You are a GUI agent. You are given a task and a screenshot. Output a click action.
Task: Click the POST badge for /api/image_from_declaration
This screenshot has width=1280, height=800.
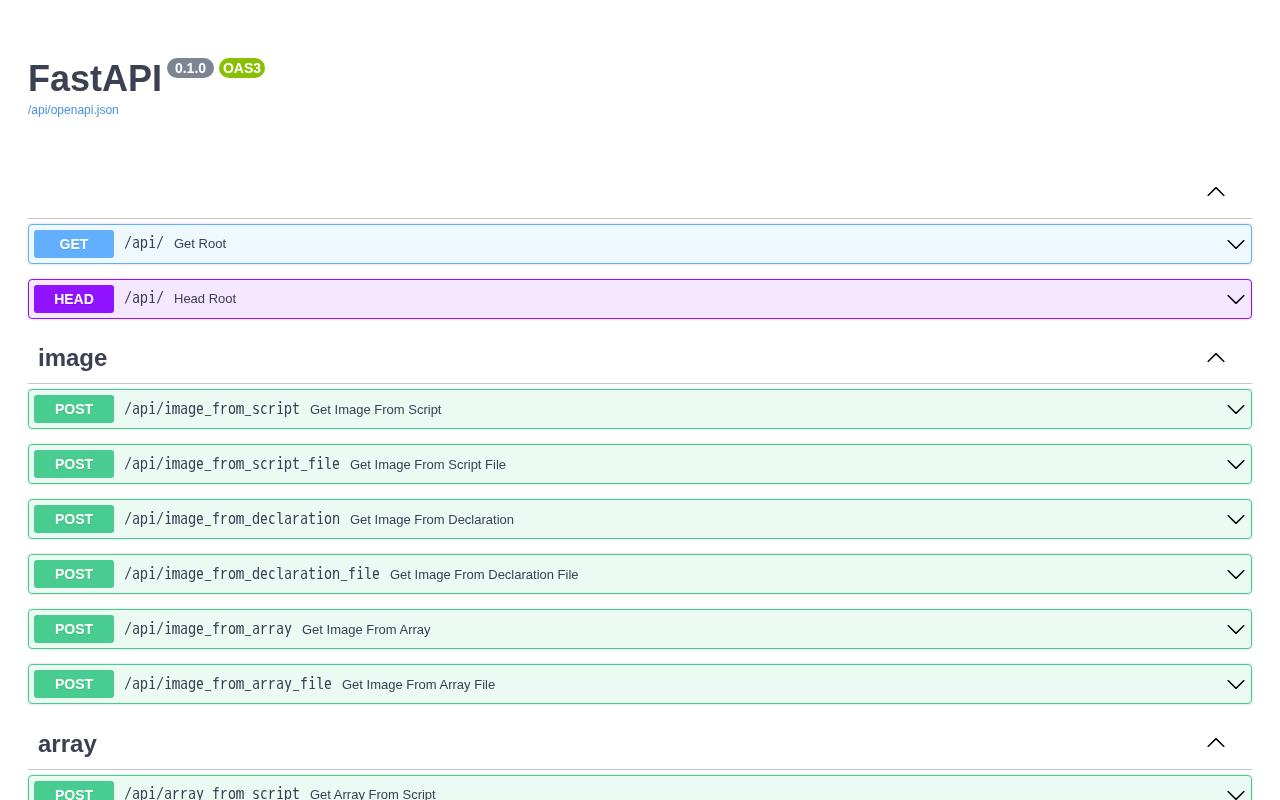coord(74,519)
